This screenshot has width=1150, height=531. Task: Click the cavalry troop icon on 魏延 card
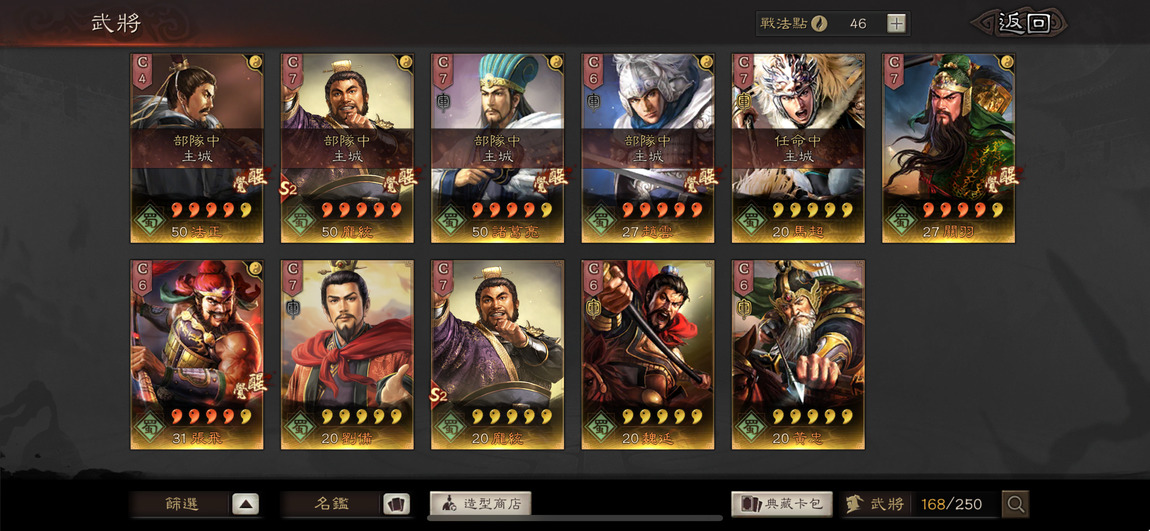point(593,309)
